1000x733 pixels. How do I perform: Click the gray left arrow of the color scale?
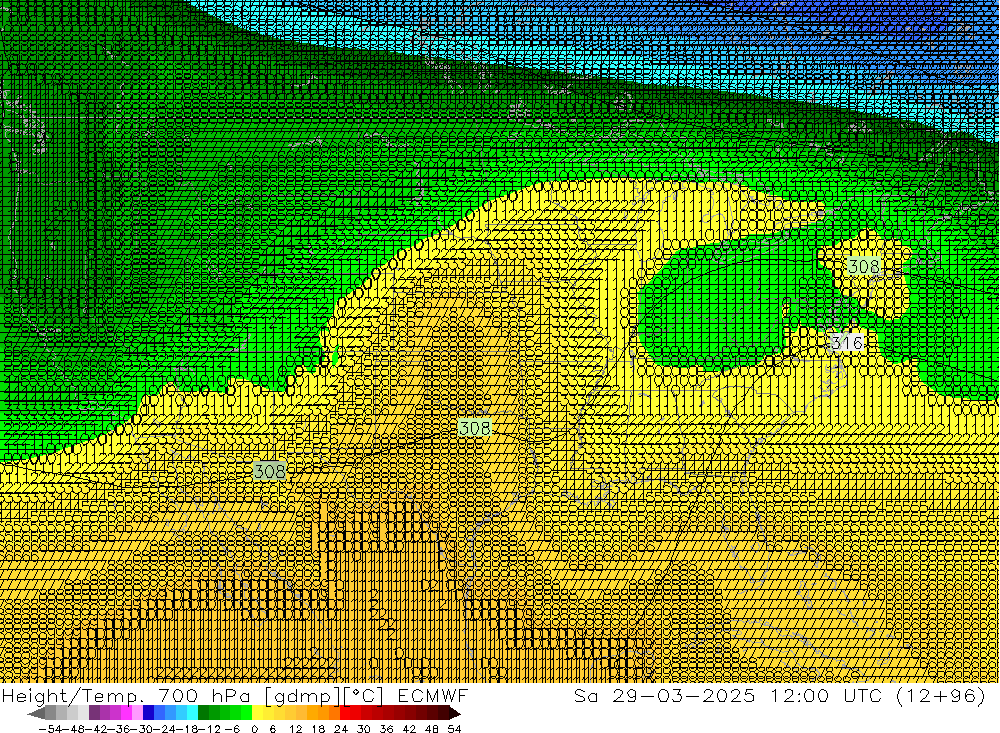click(36, 713)
